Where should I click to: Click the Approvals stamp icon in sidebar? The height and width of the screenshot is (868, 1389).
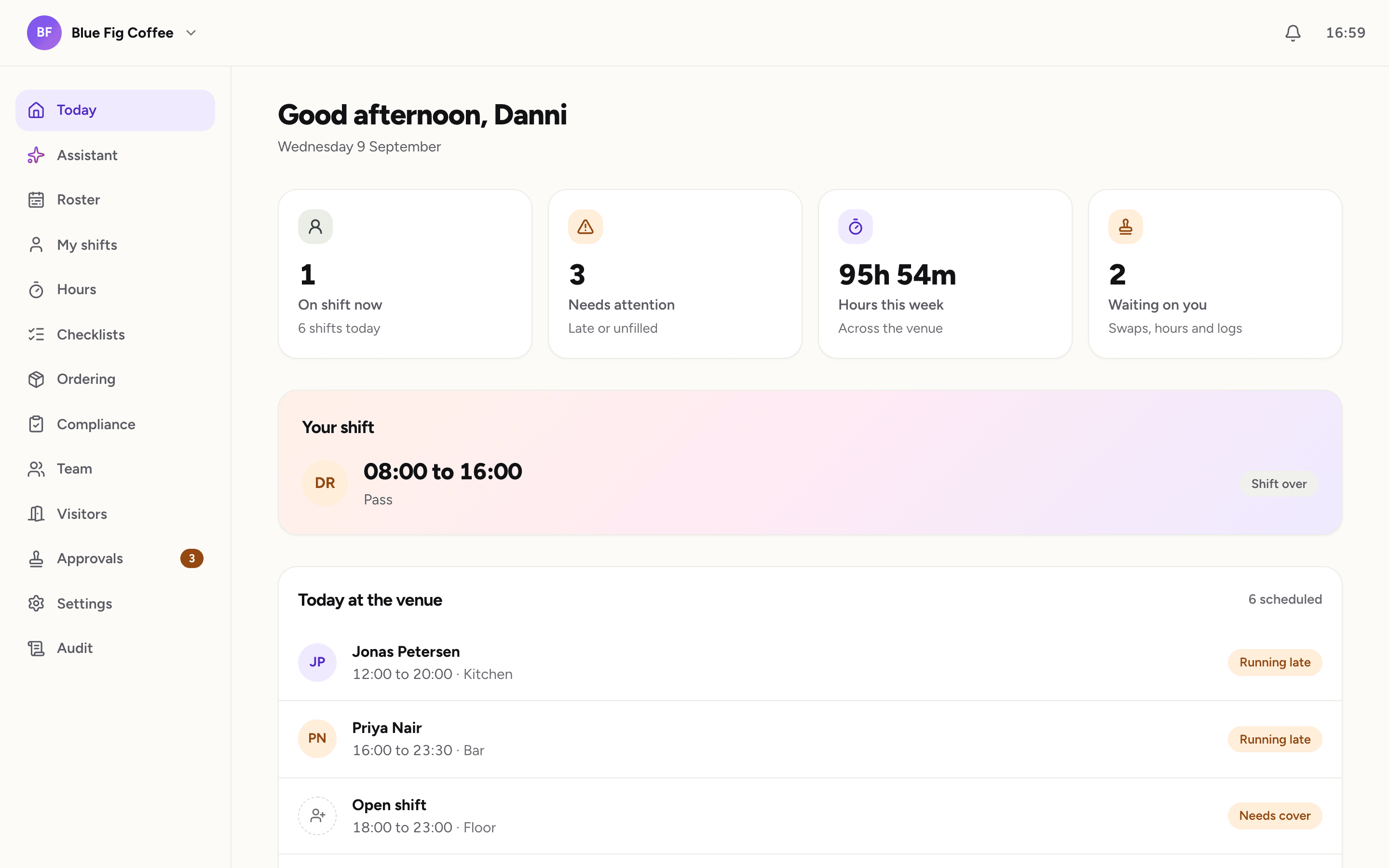[36, 558]
